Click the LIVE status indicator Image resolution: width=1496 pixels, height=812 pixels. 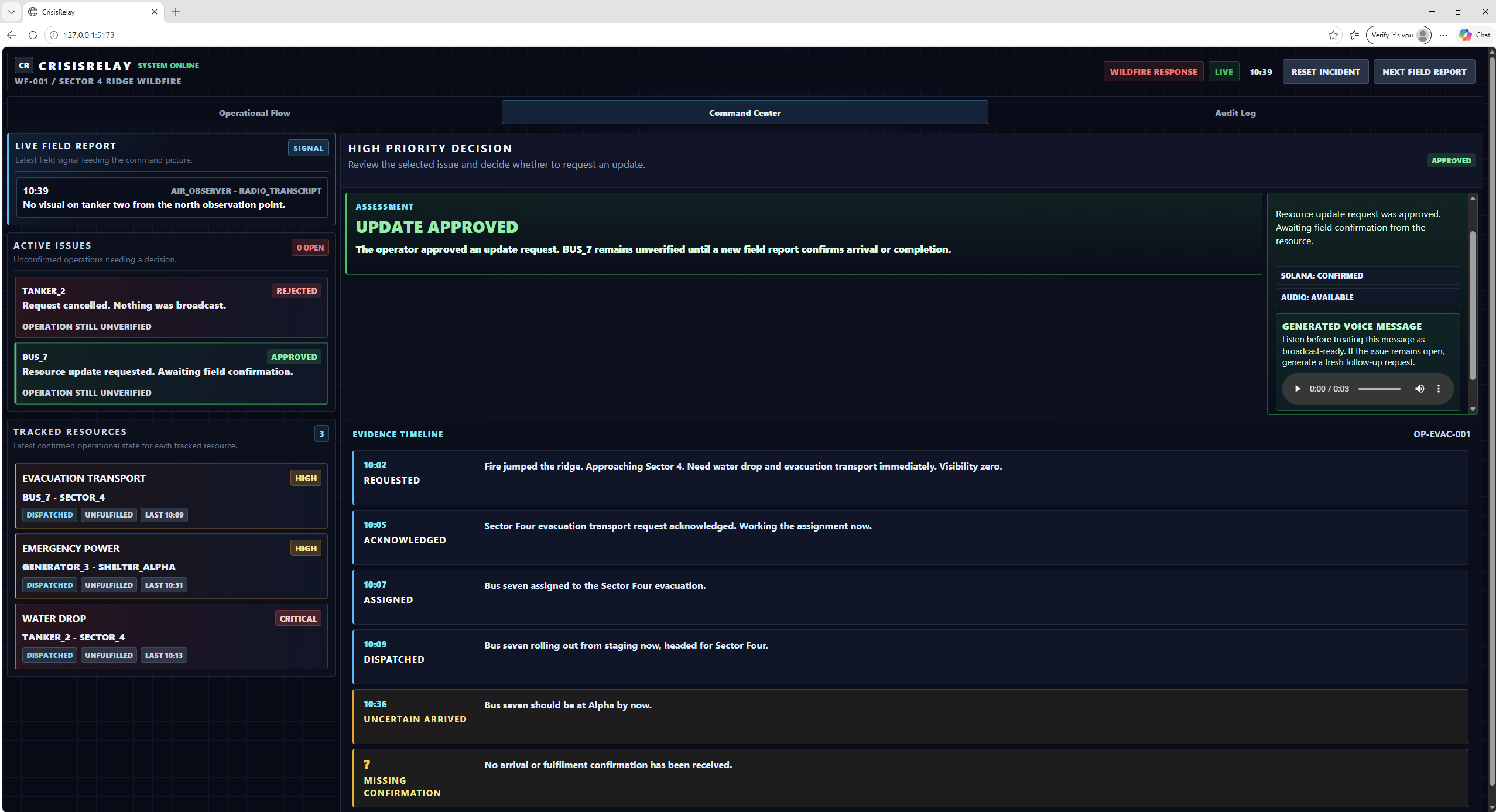point(1224,71)
